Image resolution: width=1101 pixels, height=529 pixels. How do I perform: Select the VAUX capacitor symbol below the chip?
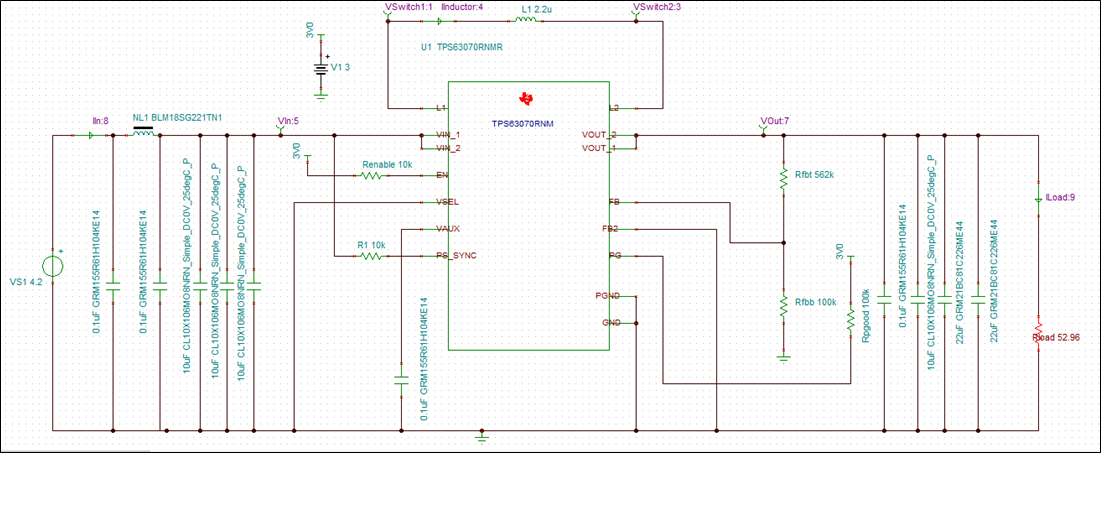(x=401, y=381)
